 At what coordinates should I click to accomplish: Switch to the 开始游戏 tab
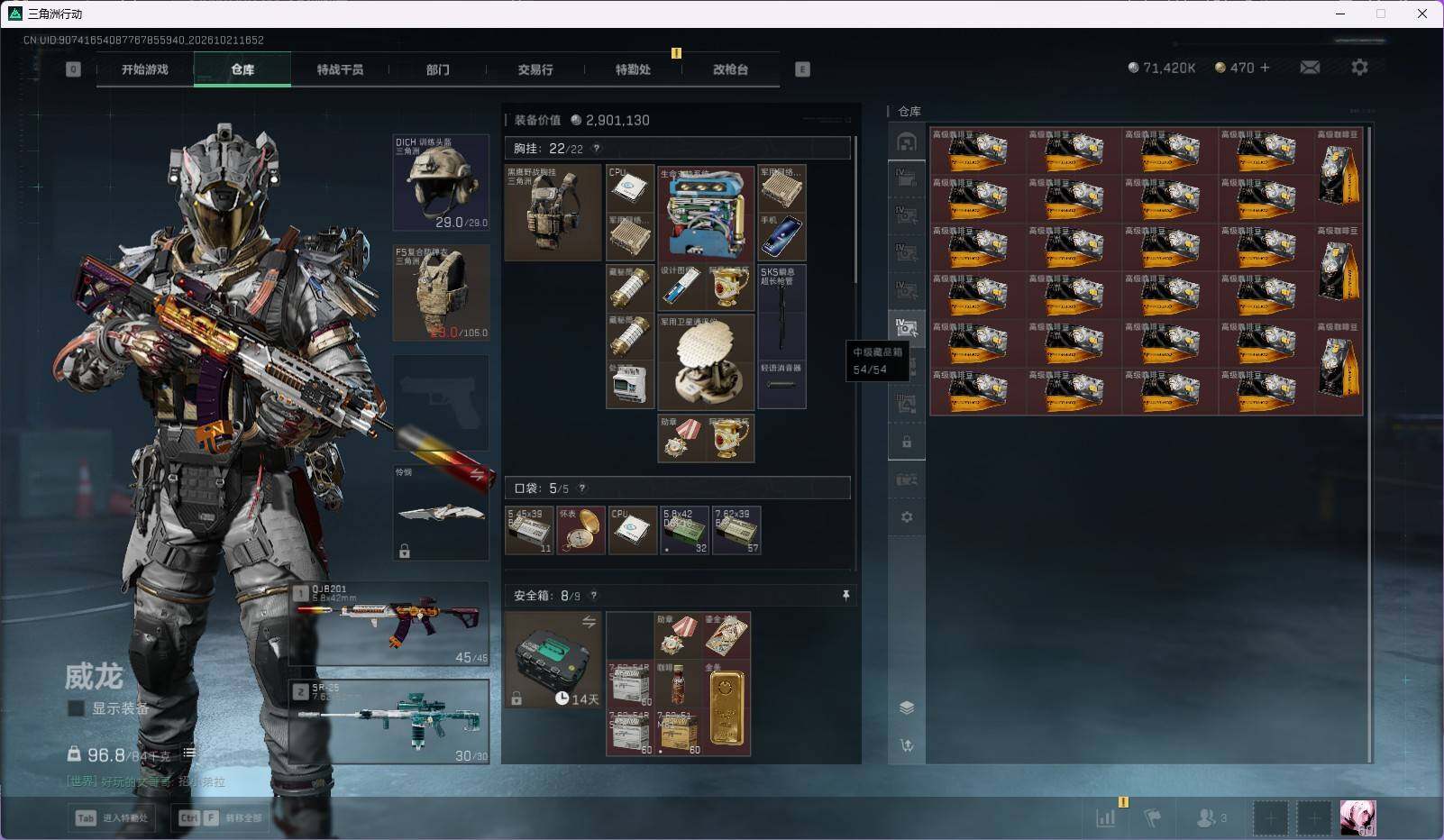145,69
